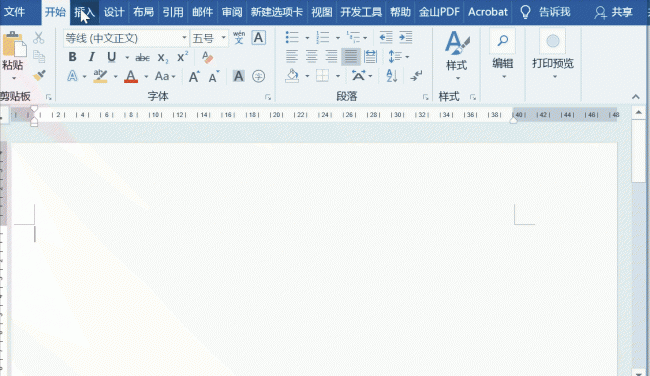Click the Share (共享) button
The height and width of the screenshot is (376, 650).
614,12
